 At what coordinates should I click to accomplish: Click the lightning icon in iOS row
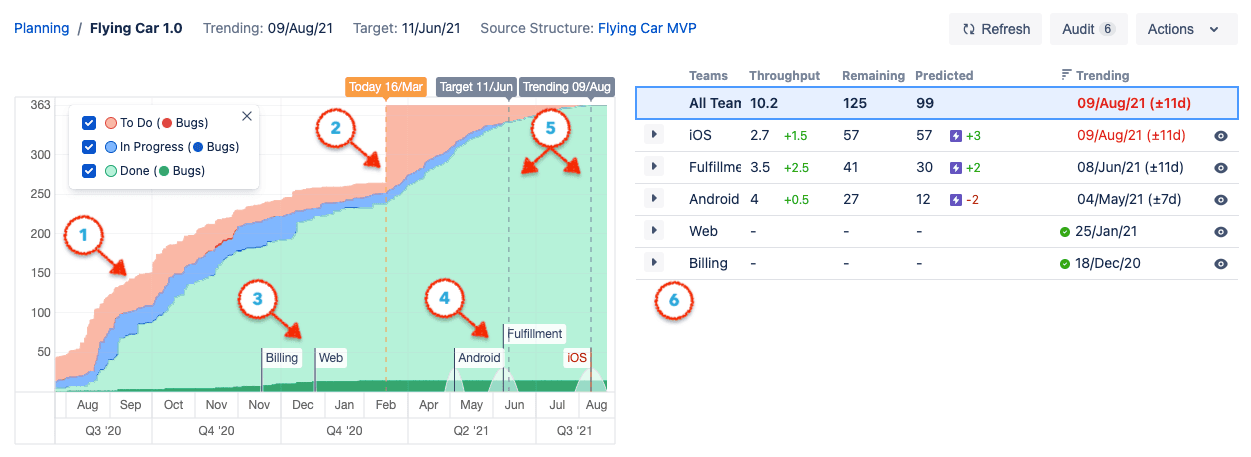[x=955, y=135]
